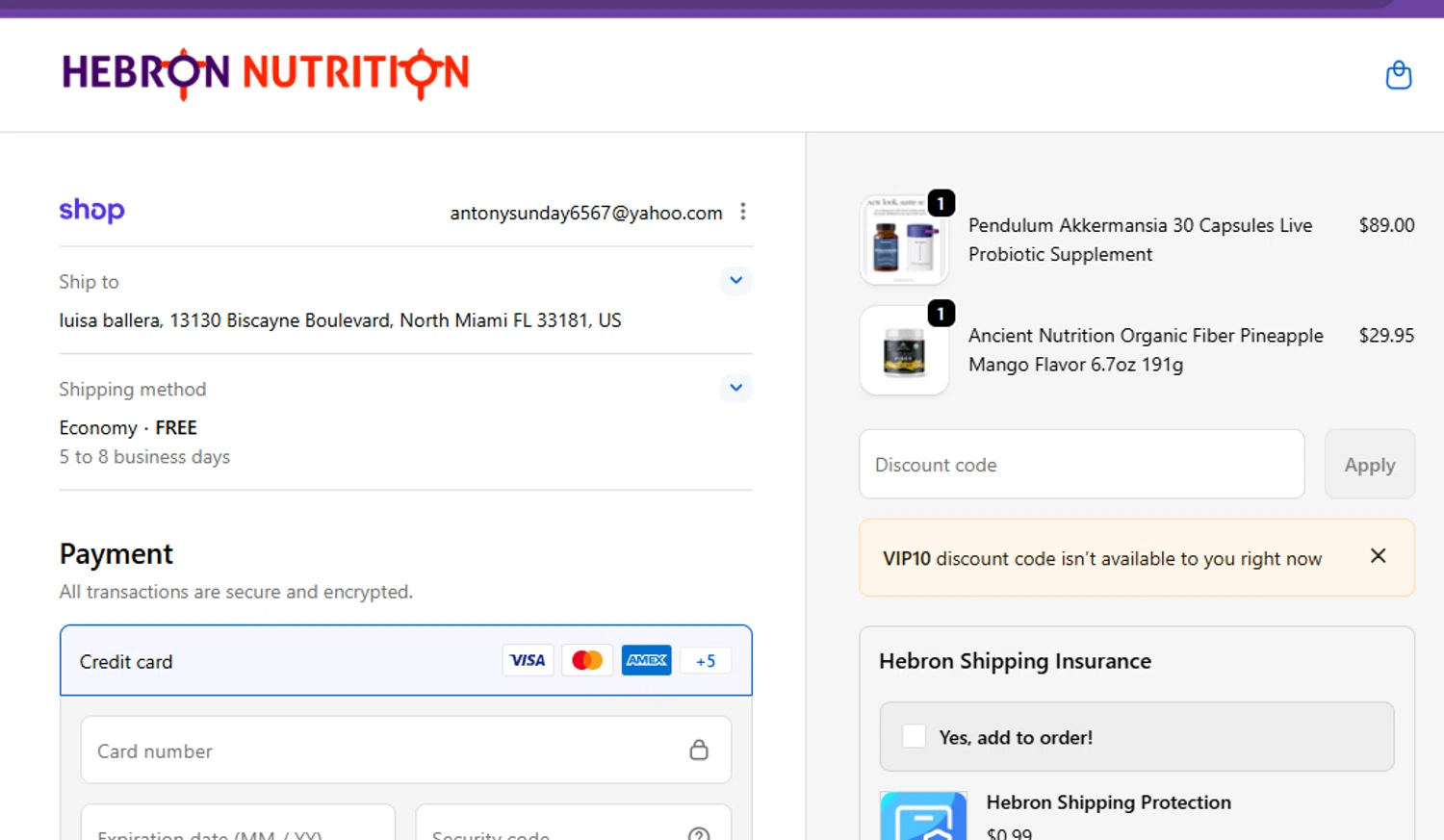Expand the Ship to address chevron

coord(735,280)
